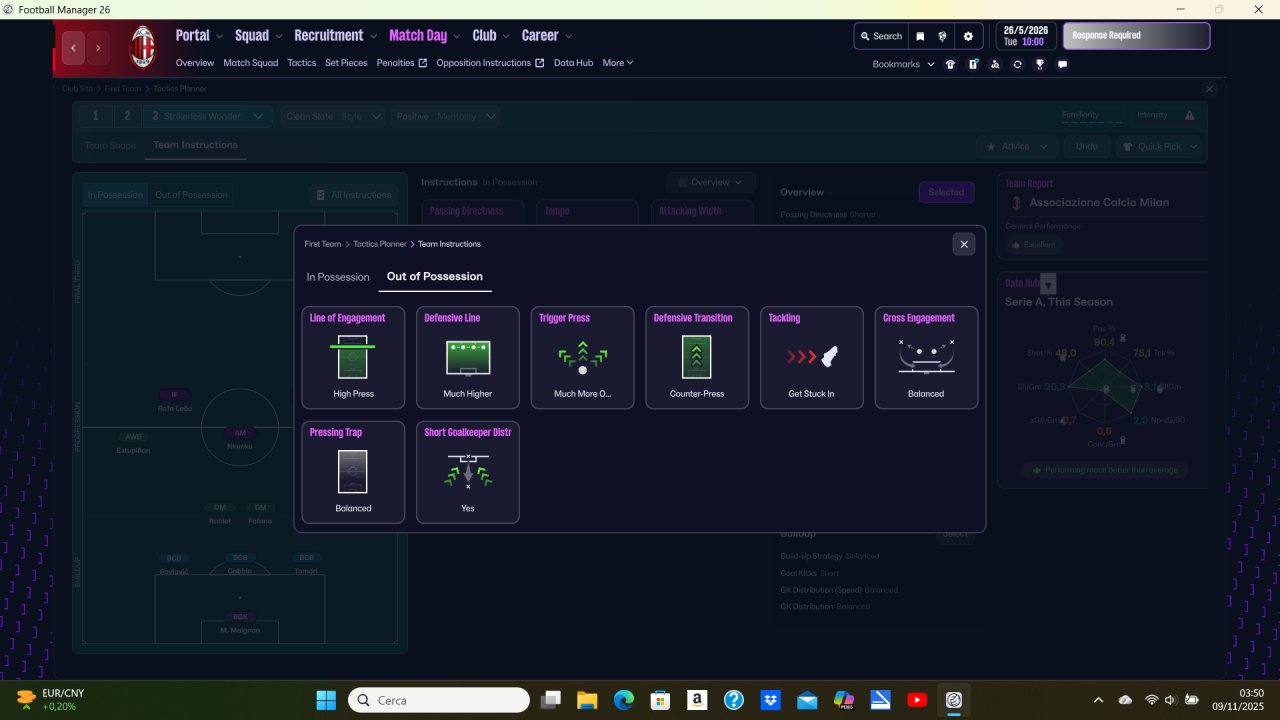Select the Out of Possession dialog tab
The width and height of the screenshot is (1280, 720).
click(435, 277)
